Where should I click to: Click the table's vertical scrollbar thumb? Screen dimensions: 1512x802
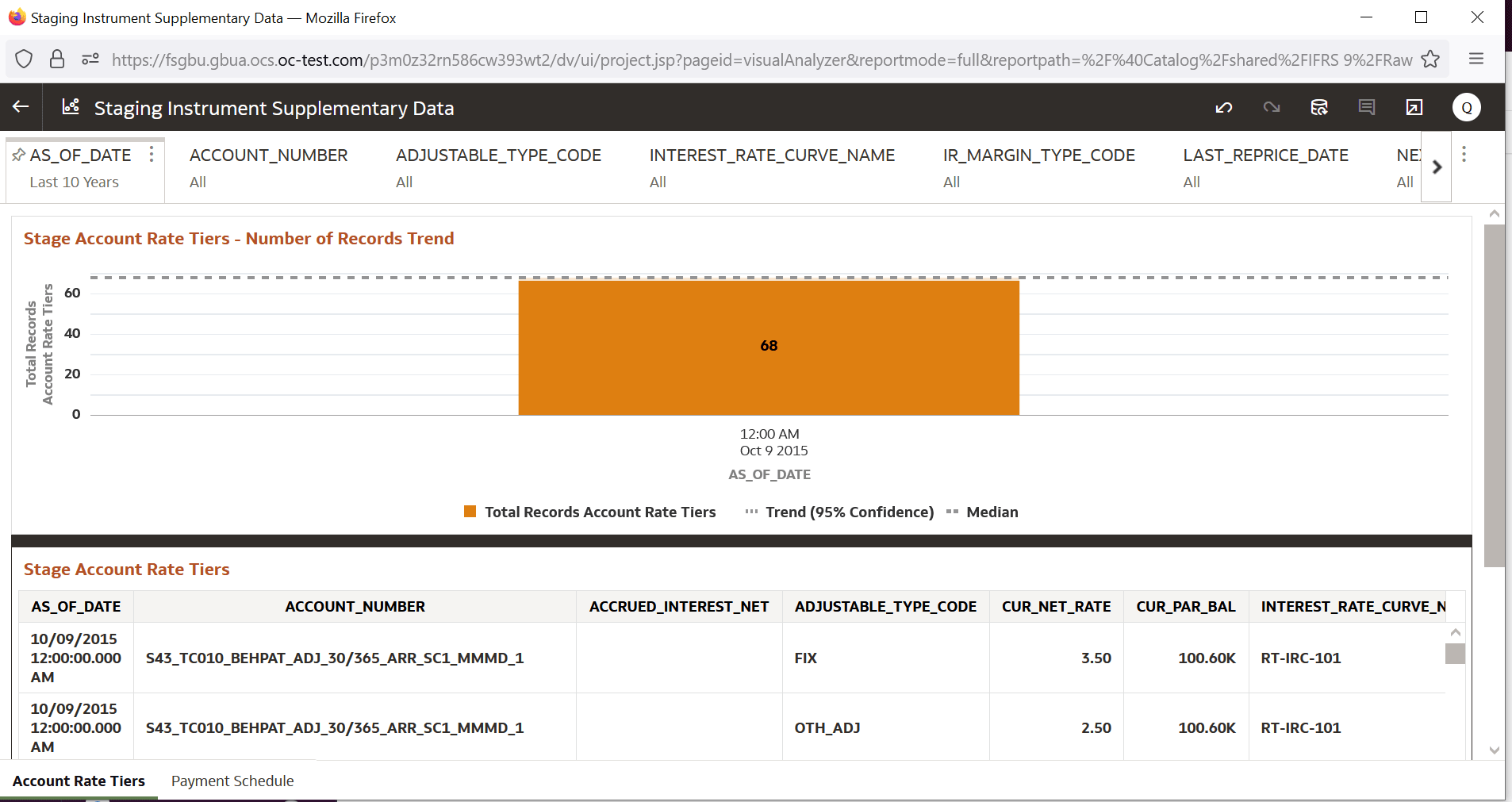pos(1453,654)
